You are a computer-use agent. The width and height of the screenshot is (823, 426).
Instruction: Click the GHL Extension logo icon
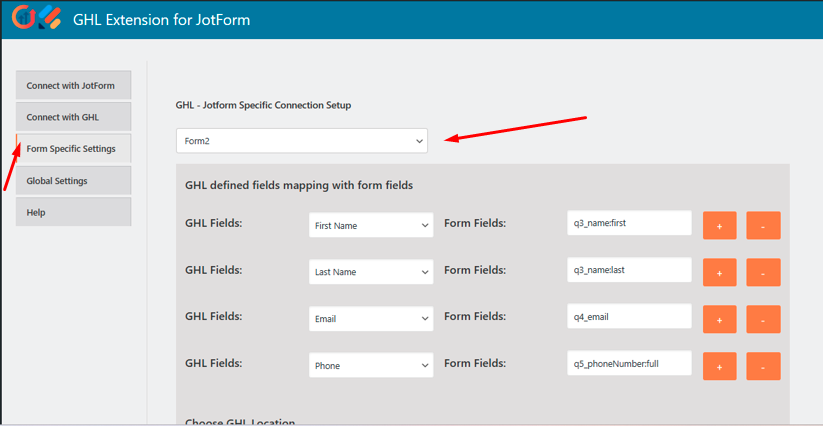(33, 19)
